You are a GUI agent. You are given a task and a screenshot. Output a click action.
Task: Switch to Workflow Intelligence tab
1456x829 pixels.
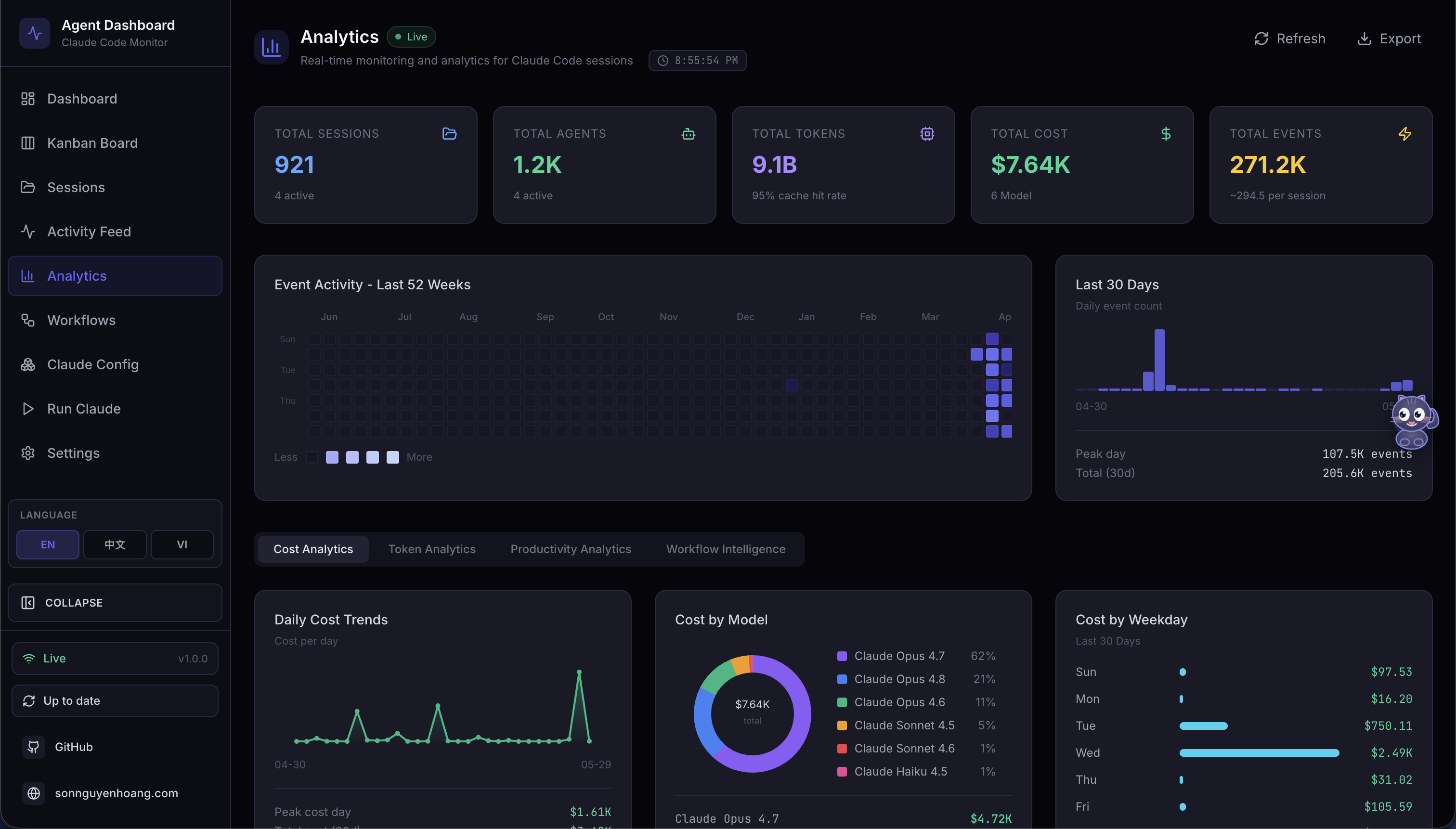726,549
